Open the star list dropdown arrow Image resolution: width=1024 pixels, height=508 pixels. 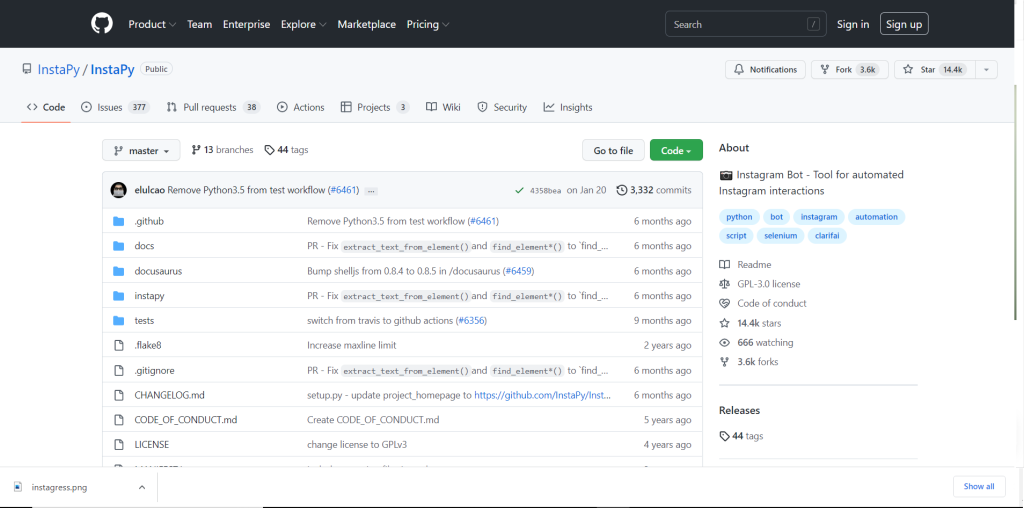click(x=986, y=70)
